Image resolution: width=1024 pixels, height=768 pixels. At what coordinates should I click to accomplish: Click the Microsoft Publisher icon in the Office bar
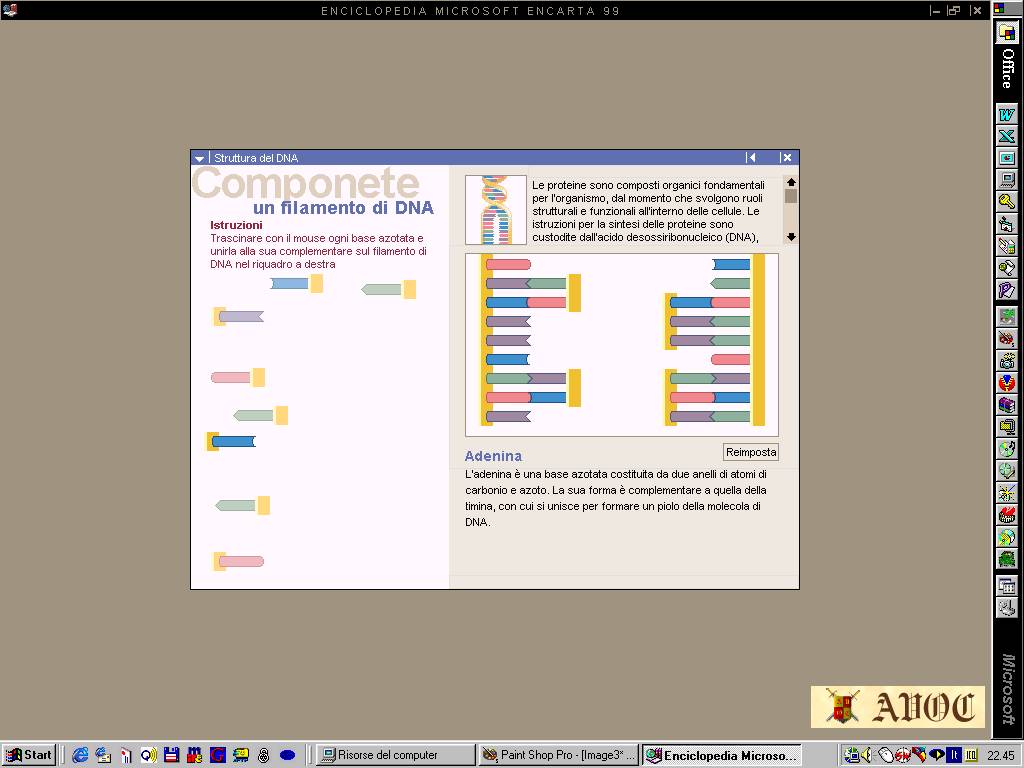pyautogui.click(x=1007, y=289)
